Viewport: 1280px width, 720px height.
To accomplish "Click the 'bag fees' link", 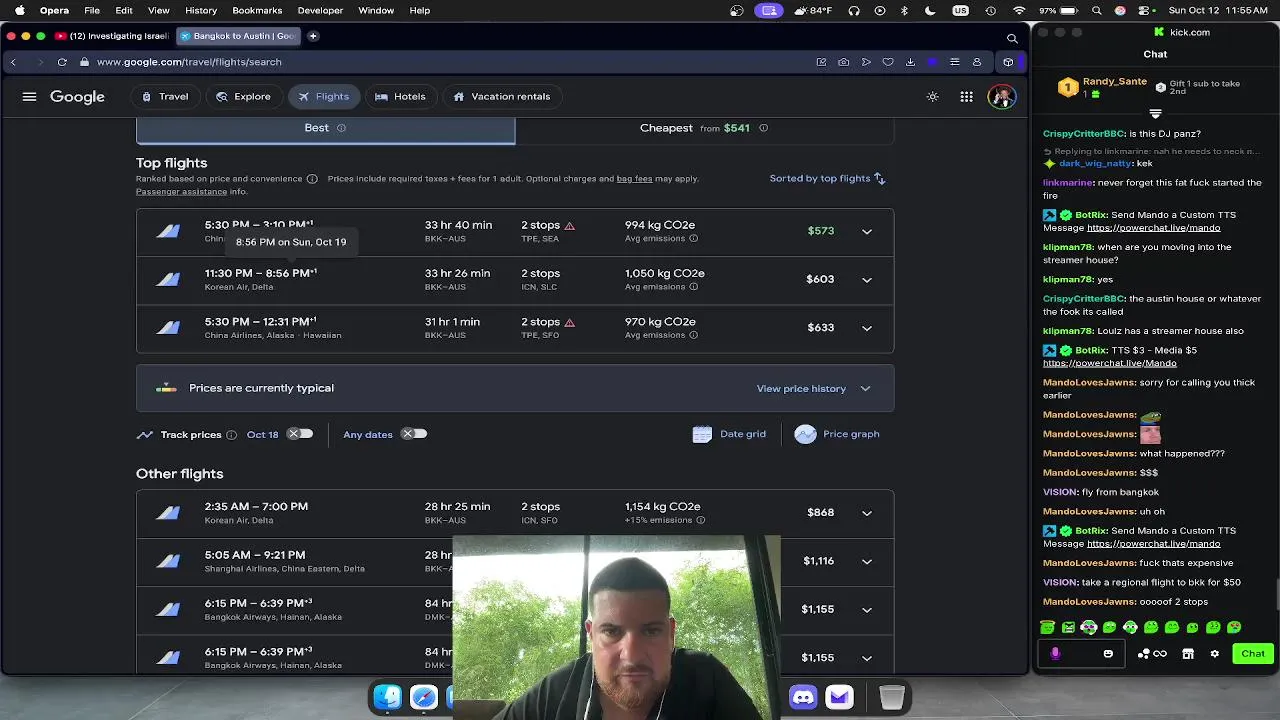I will coord(634,179).
